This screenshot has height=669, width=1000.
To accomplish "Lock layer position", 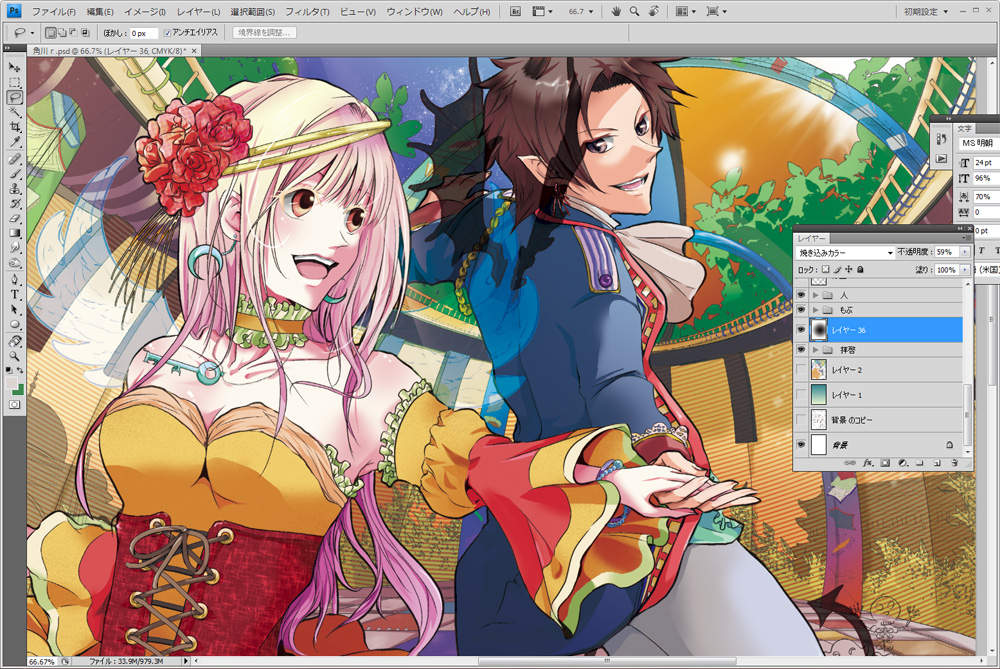I will (848, 270).
